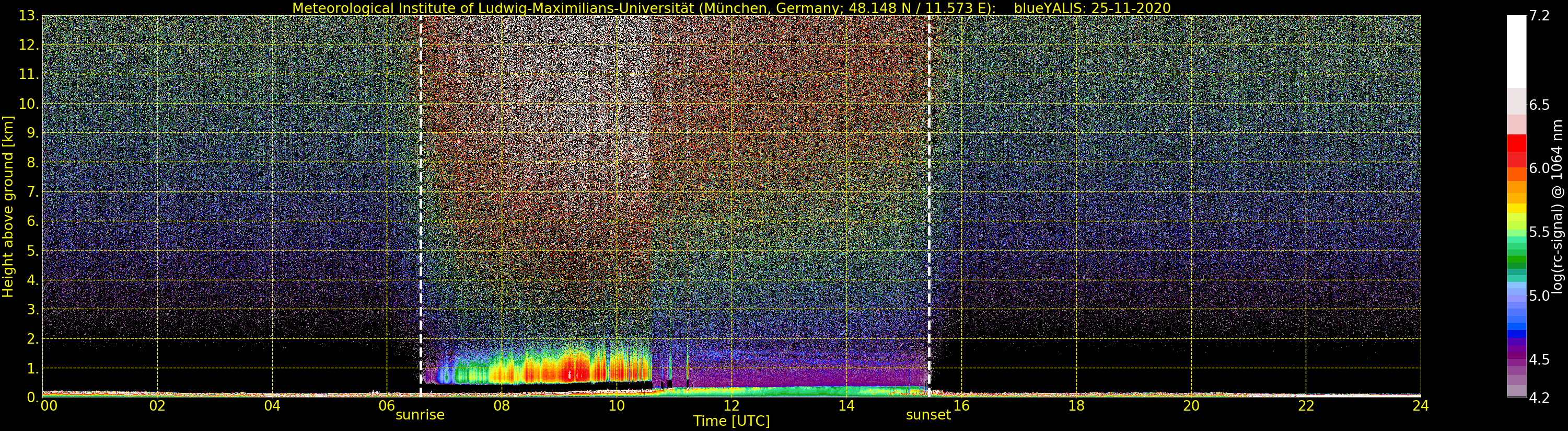Viewport: 1568px width, 431px height.
Task: Click the '3.' height tick label
Action: click(x=32, y=309)
